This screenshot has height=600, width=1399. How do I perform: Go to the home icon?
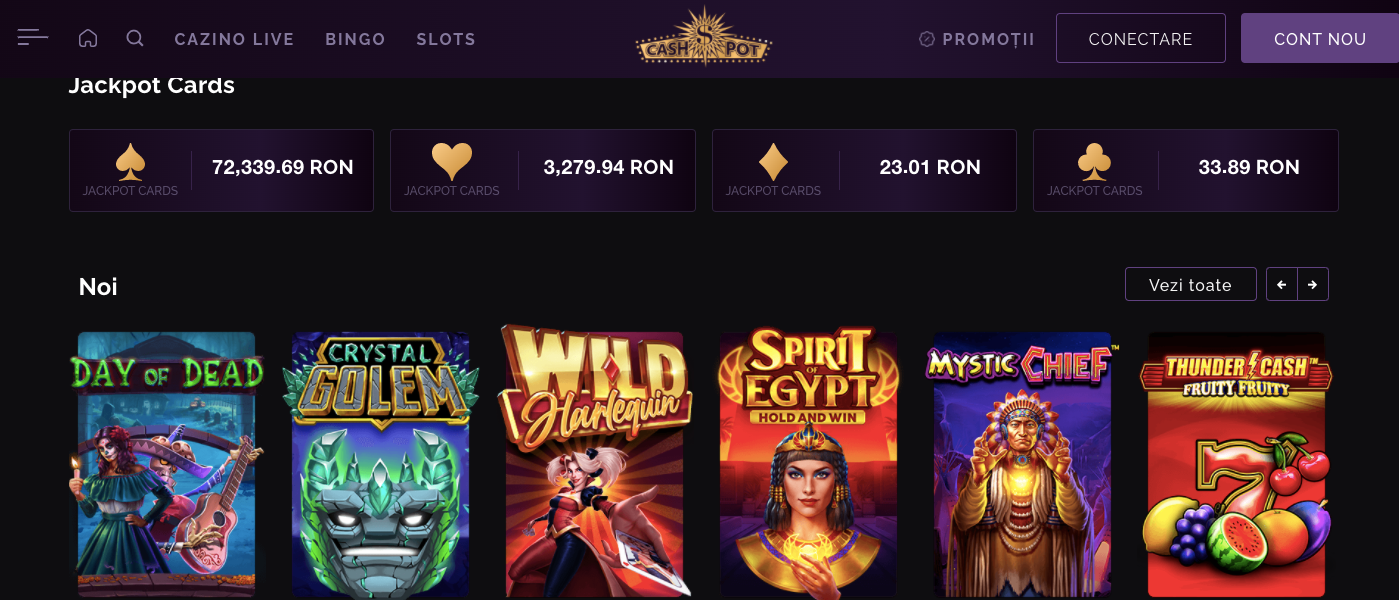tap(88, 38)
